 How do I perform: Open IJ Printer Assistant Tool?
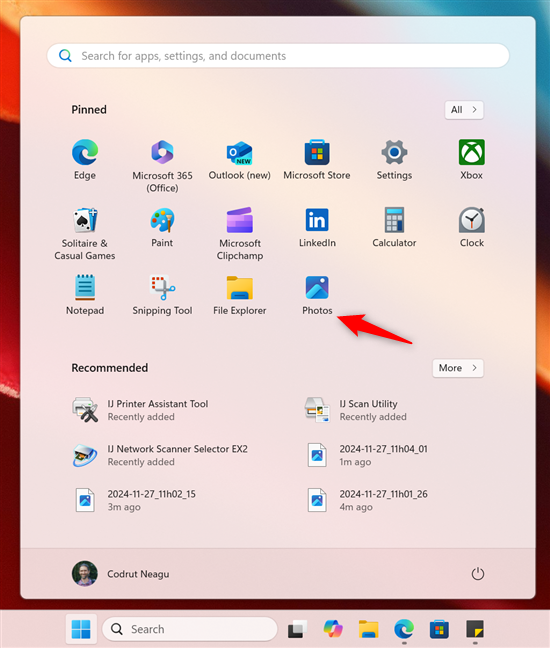tap(140, 410)
